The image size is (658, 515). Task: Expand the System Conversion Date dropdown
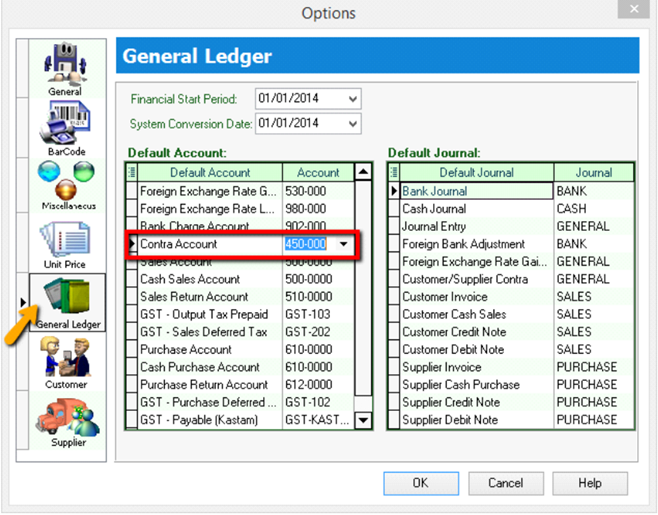tap(351, 123)
